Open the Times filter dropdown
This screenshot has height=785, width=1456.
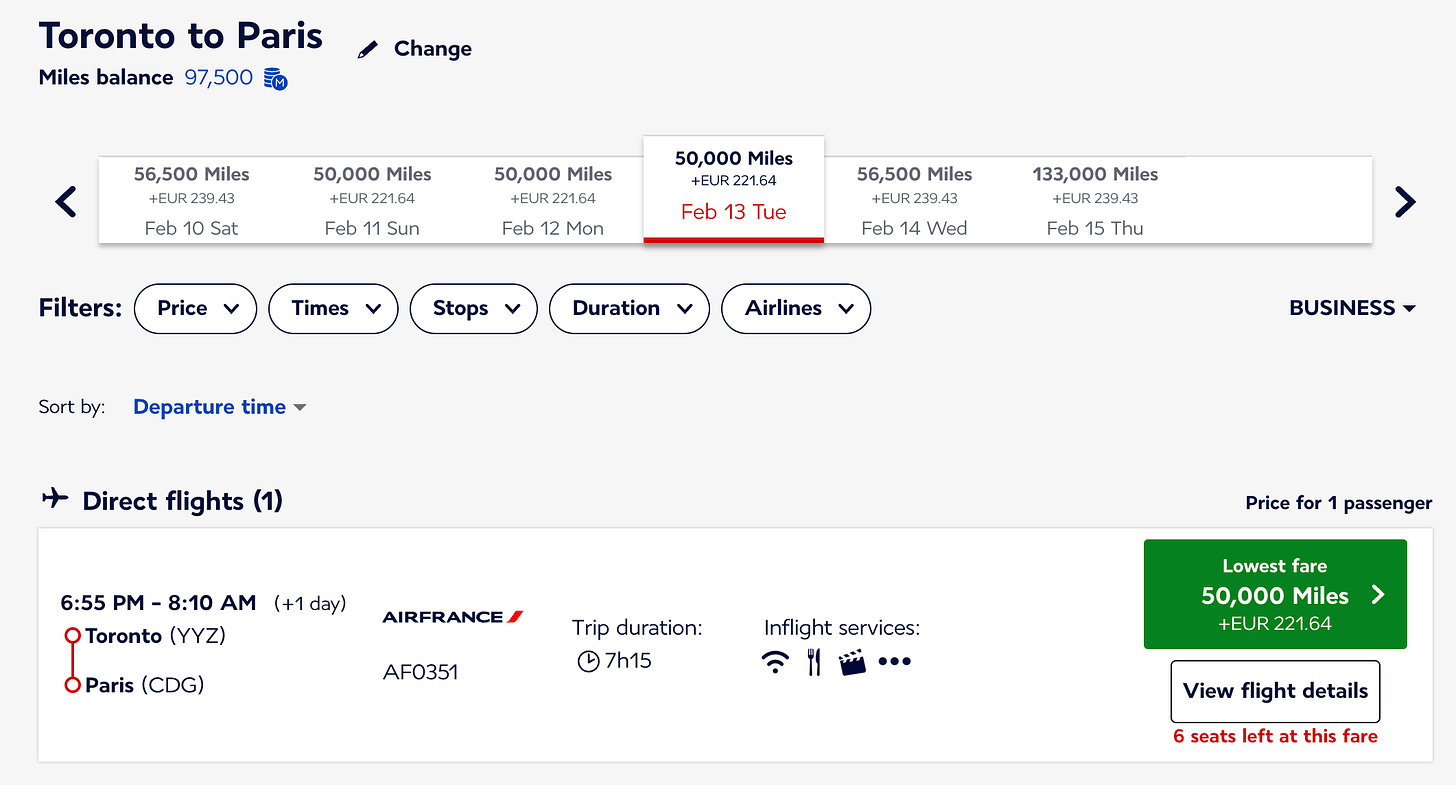[333, 308]
